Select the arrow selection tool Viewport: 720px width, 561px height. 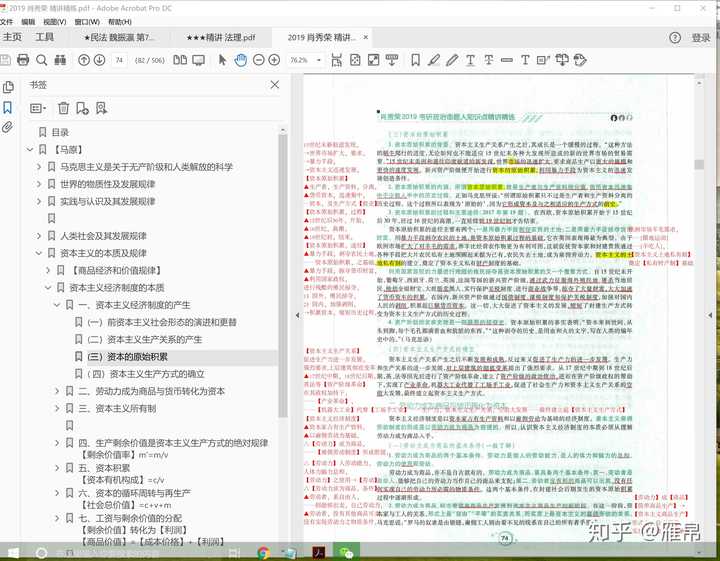click(223, 60)
